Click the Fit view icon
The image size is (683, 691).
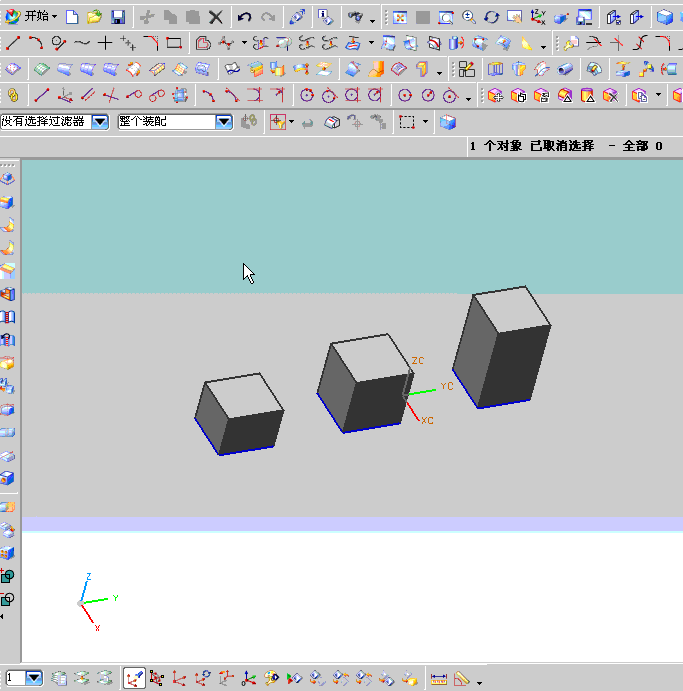click(400, 17)
